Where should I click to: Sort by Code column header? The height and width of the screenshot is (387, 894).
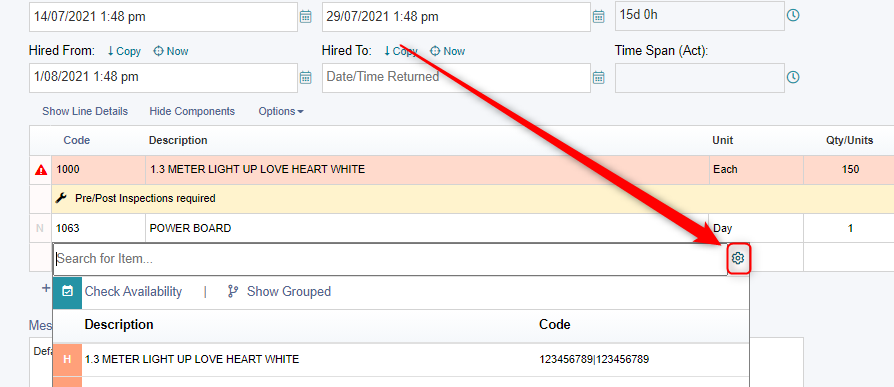76,140
